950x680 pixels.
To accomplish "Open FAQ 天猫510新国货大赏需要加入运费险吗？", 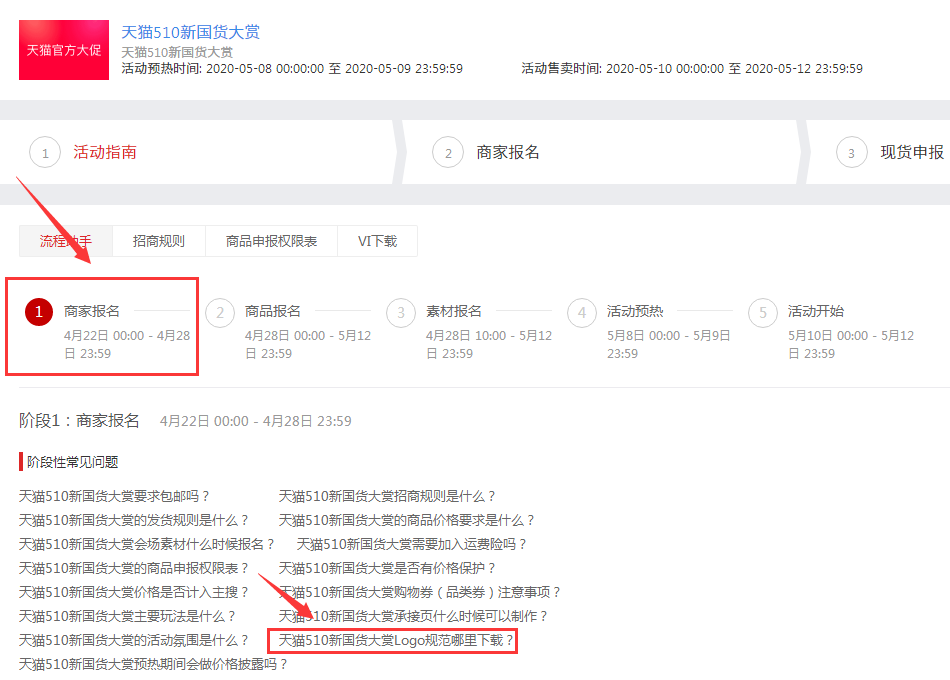I will pos(411,544).
